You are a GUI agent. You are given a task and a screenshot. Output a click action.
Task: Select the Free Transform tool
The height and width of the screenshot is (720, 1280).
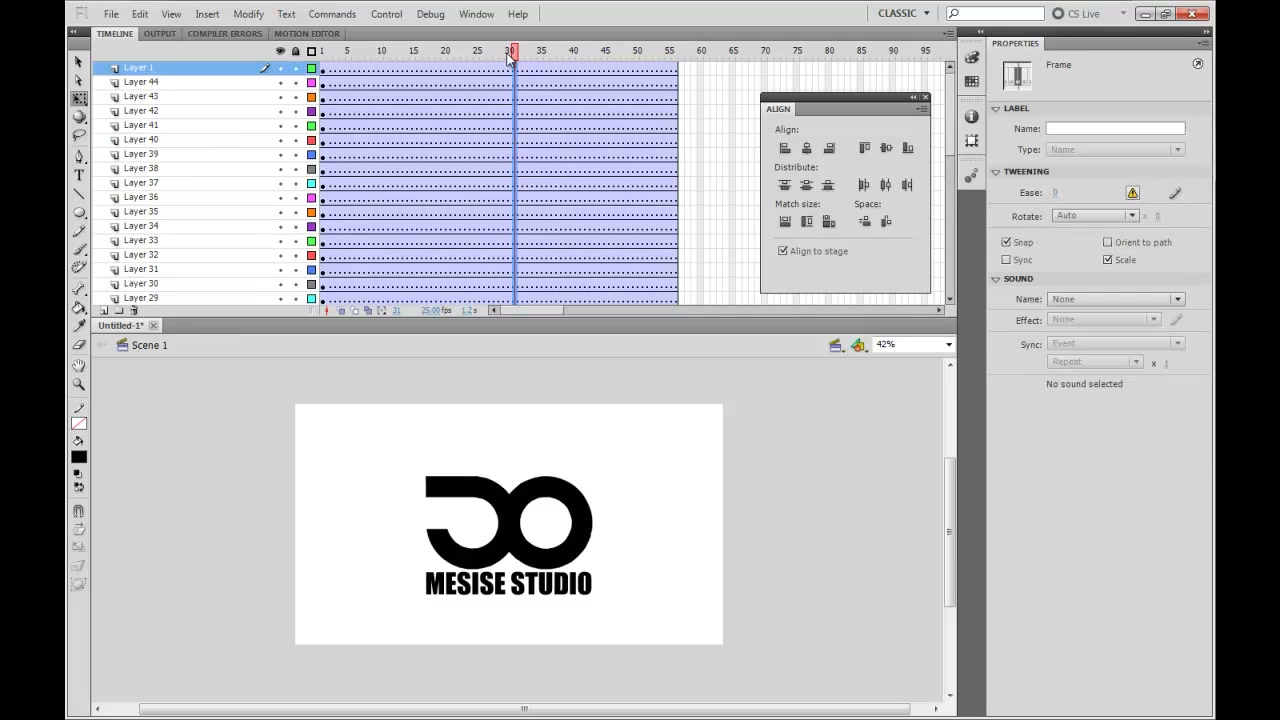[x=79, y=99]
